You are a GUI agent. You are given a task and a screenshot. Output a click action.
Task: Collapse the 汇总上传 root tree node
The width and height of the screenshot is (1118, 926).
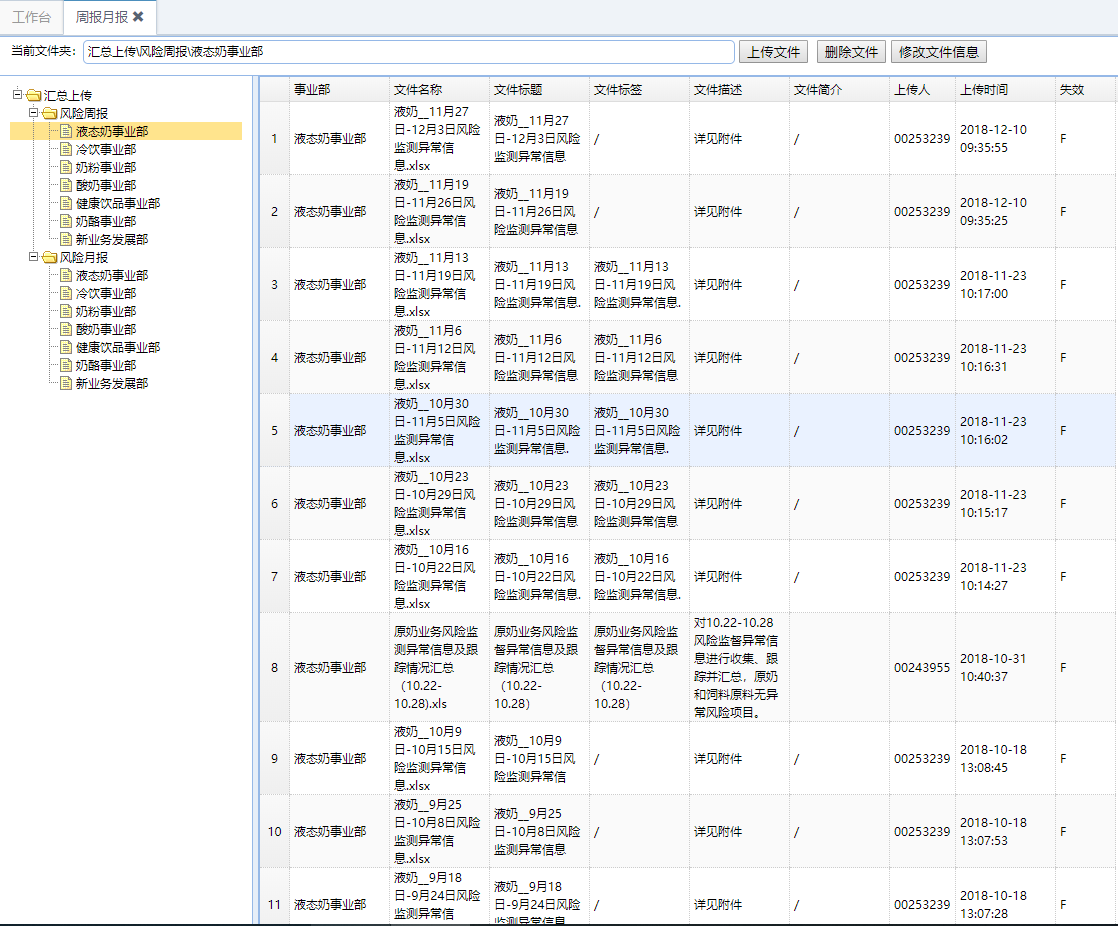18,95
